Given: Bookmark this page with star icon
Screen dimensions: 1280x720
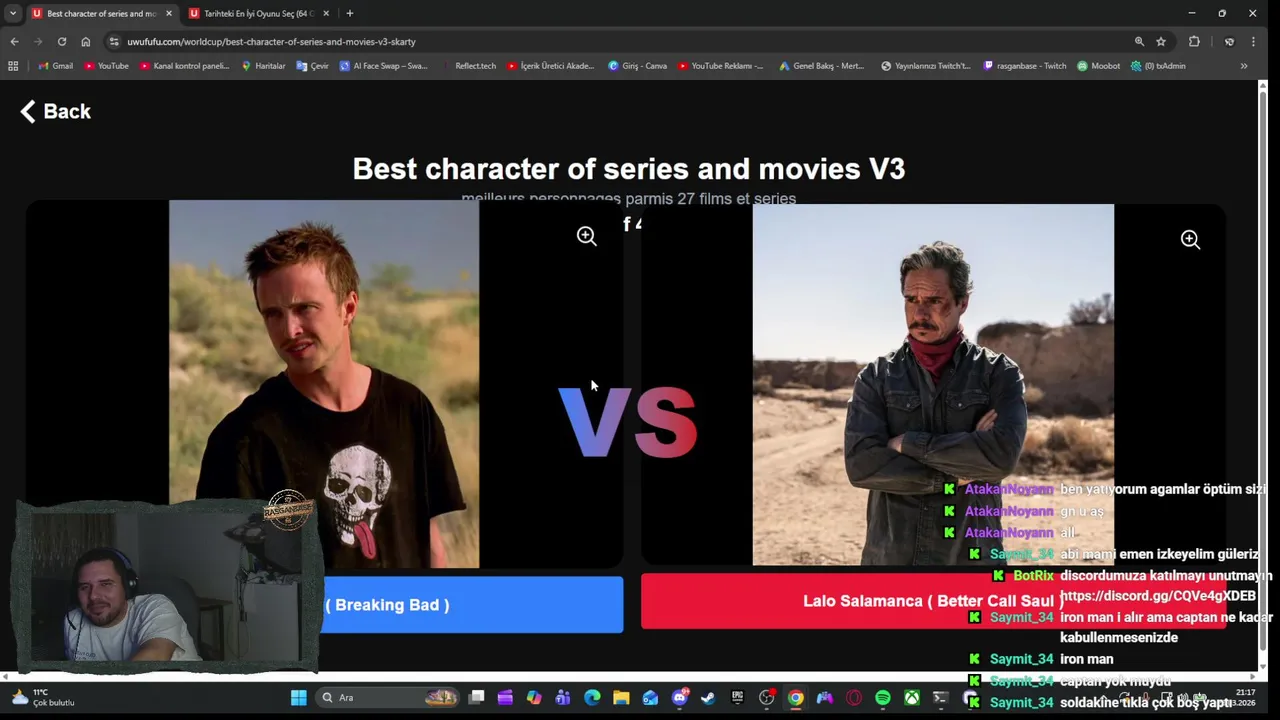Looking at the screenshot, I should coord(1161,41).
